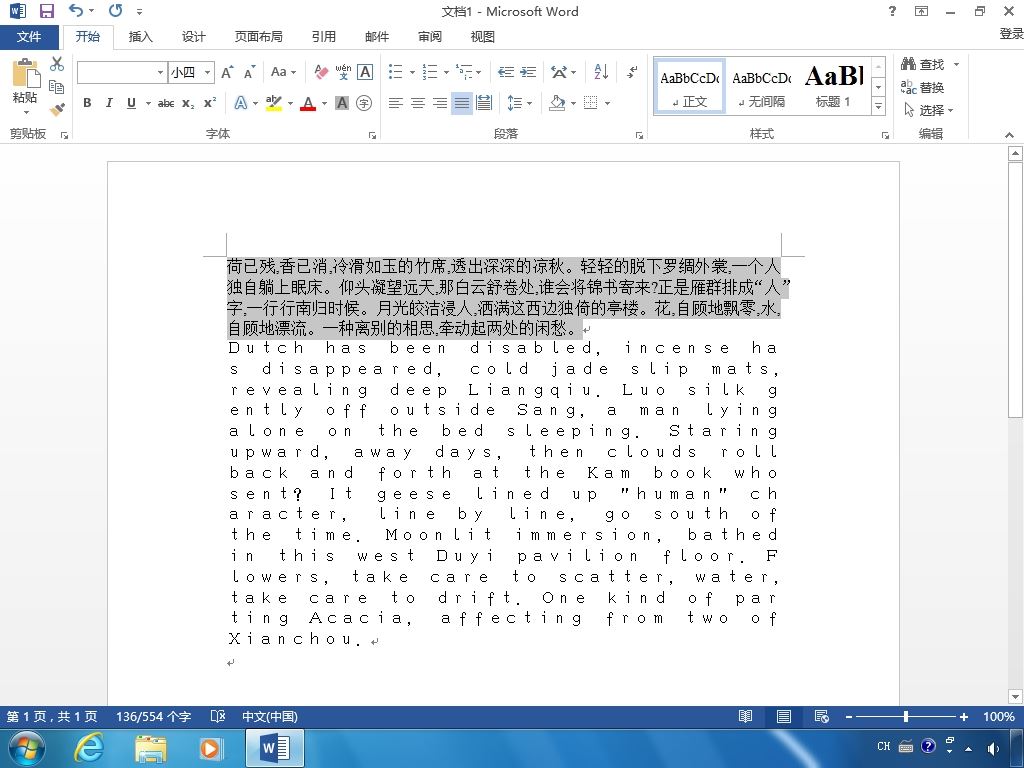1024x768 pixels.
Task: Click the Cut scissors icon
Action: point(57,63)
